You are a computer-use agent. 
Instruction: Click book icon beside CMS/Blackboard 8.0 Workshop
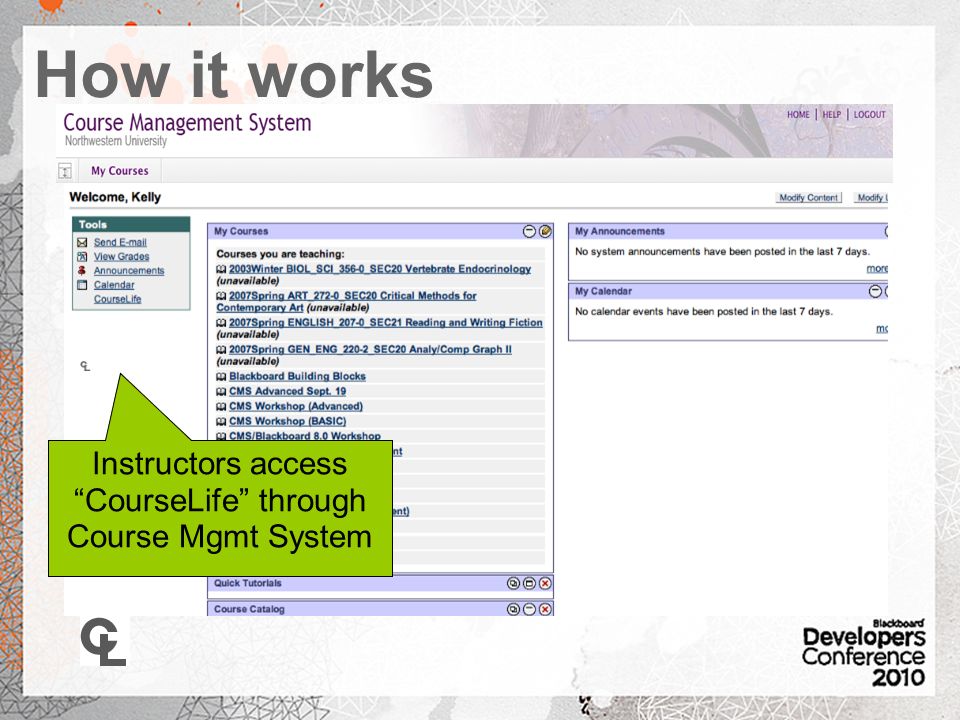point(222,437)
